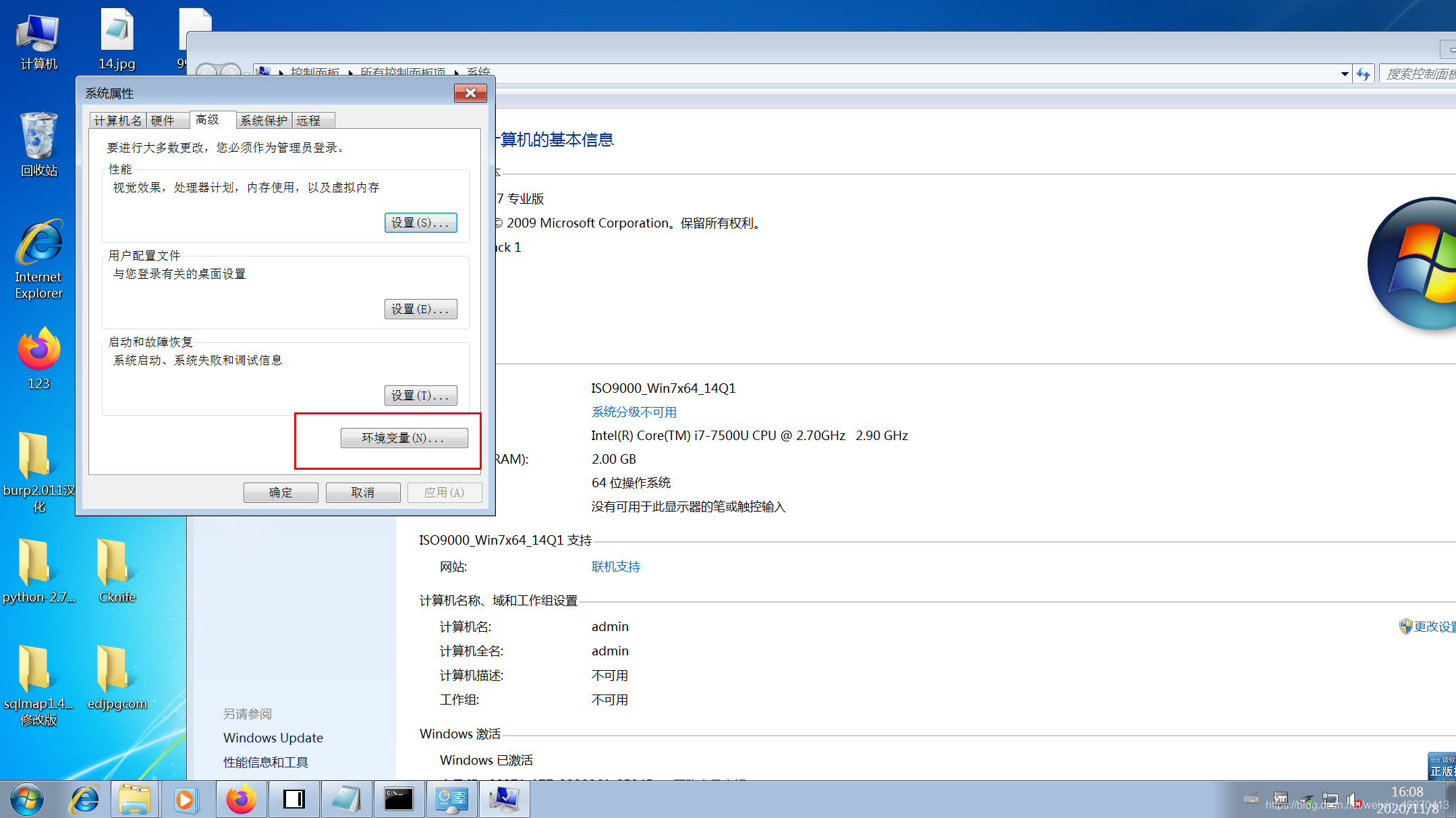Click the refresh button beside address bar
1456x818 pixels.
(x=1363, y=74)
